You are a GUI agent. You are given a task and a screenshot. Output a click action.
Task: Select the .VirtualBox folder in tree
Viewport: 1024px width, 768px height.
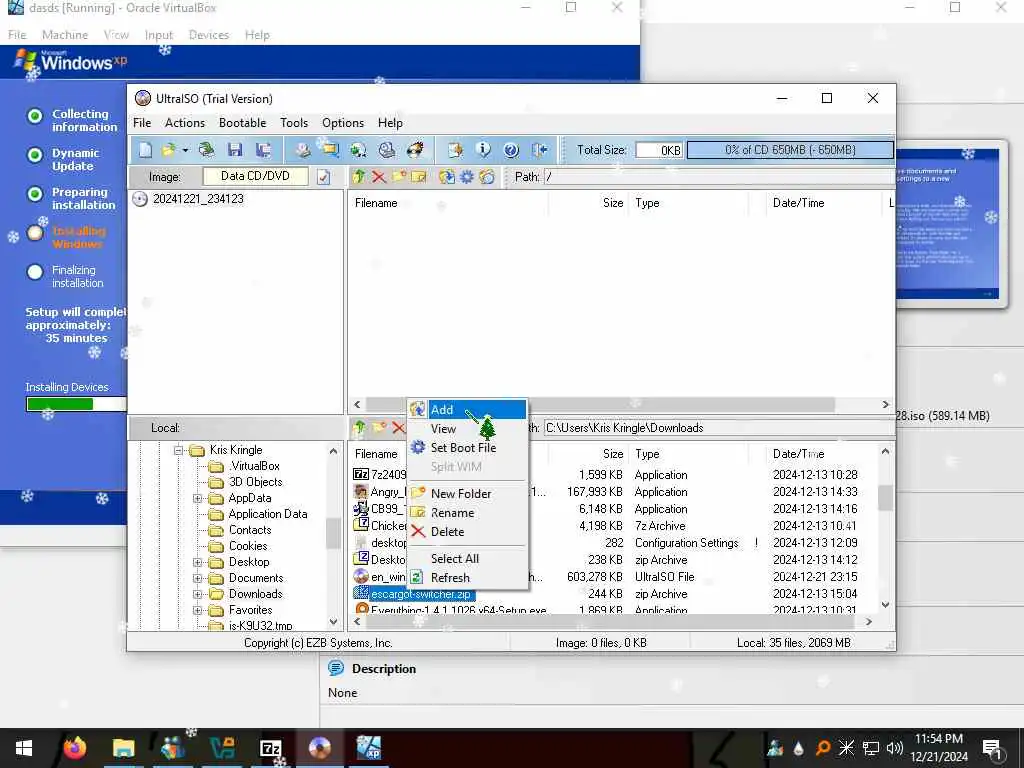[x=254, y=466]
